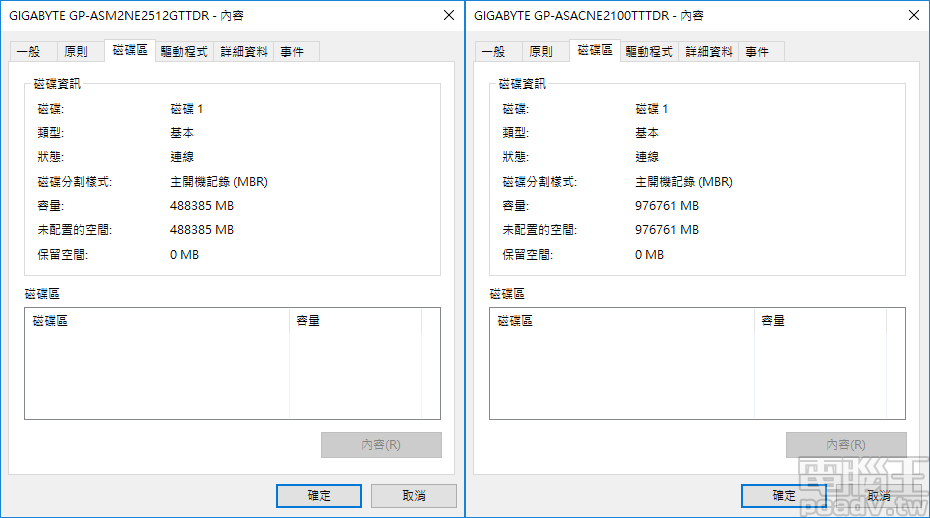Switch to 驅動程式 tab in GP-ASACNE2100TTTDR window

pyautogui.click(x=649, y=52)
